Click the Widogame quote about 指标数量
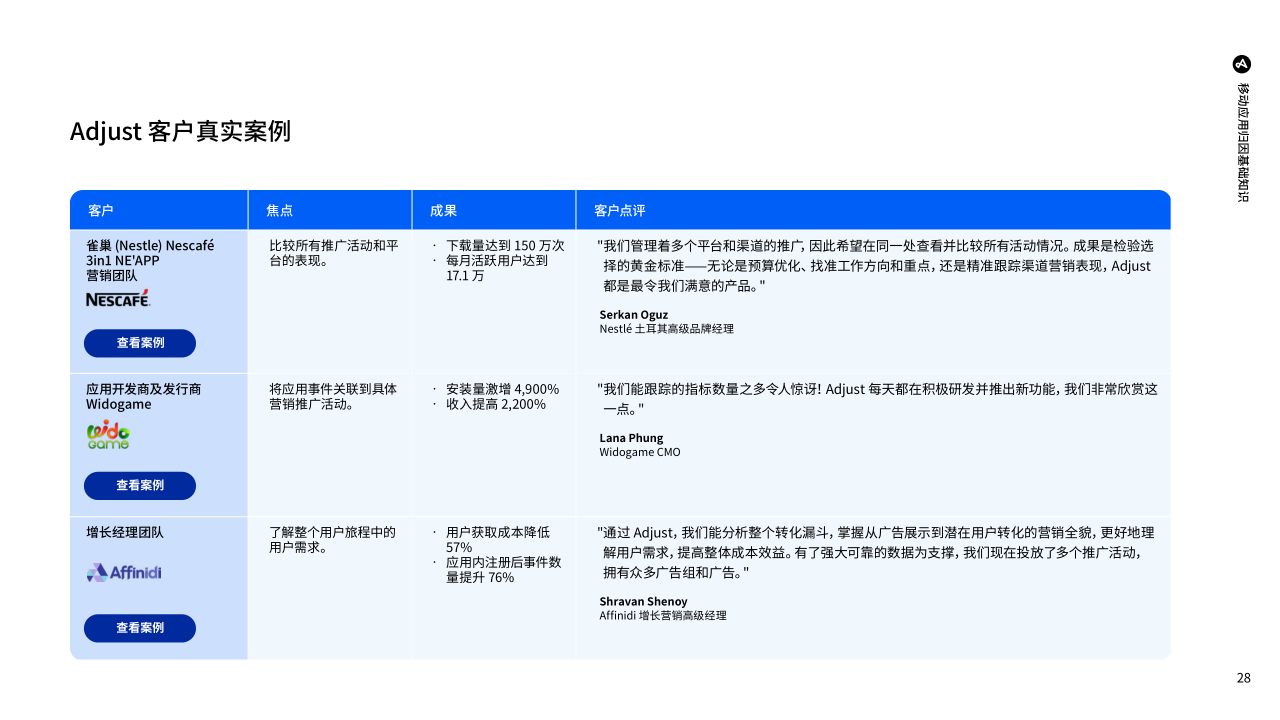The image size is (1280, 720). pyautogui.click(x=877, y=398)
